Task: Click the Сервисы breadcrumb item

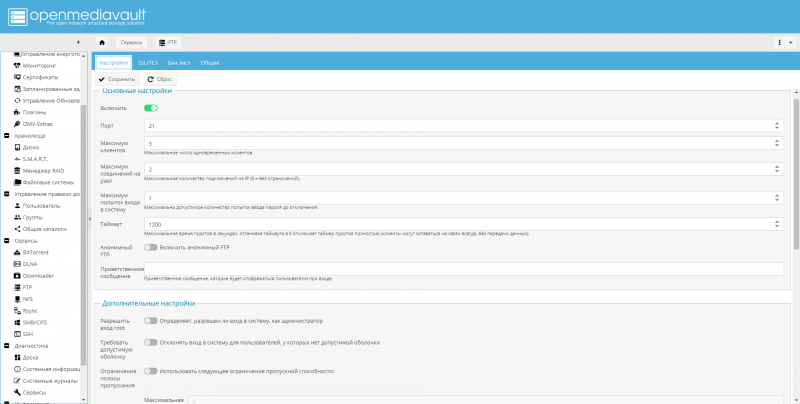Action: click(131, 43)
